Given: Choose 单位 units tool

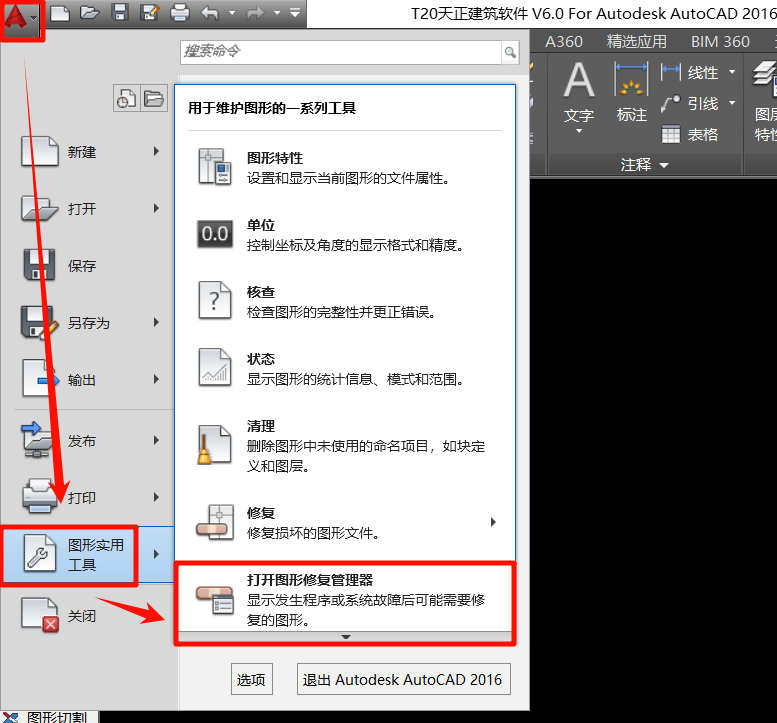Looking at the screenshot, I should [345, 234].
